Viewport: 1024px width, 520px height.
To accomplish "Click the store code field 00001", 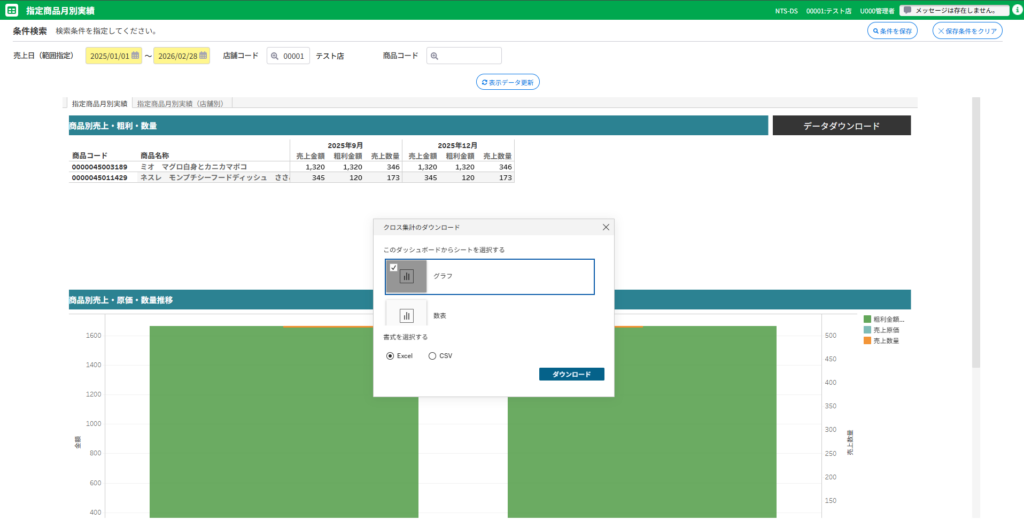I will click(288, 56).
